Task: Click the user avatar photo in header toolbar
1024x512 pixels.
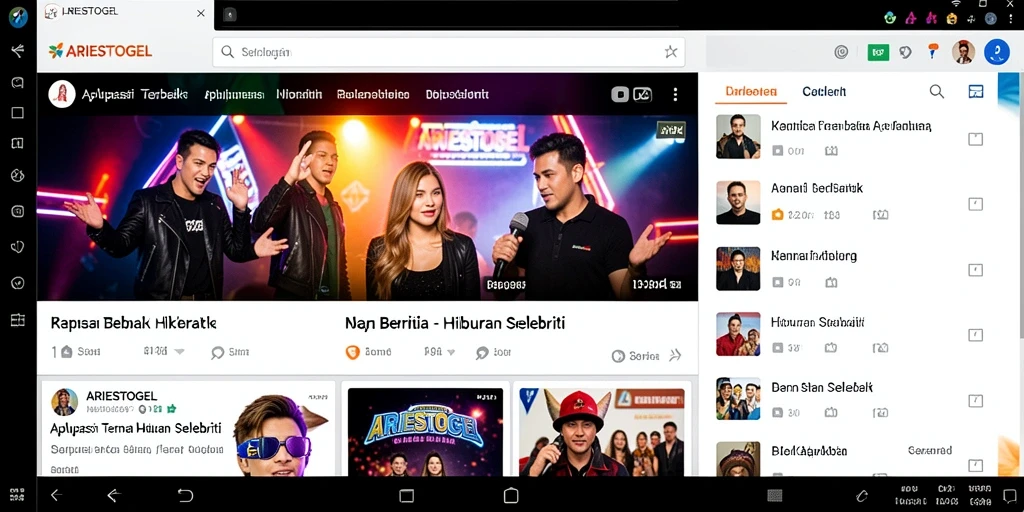Action: [963, 52]
